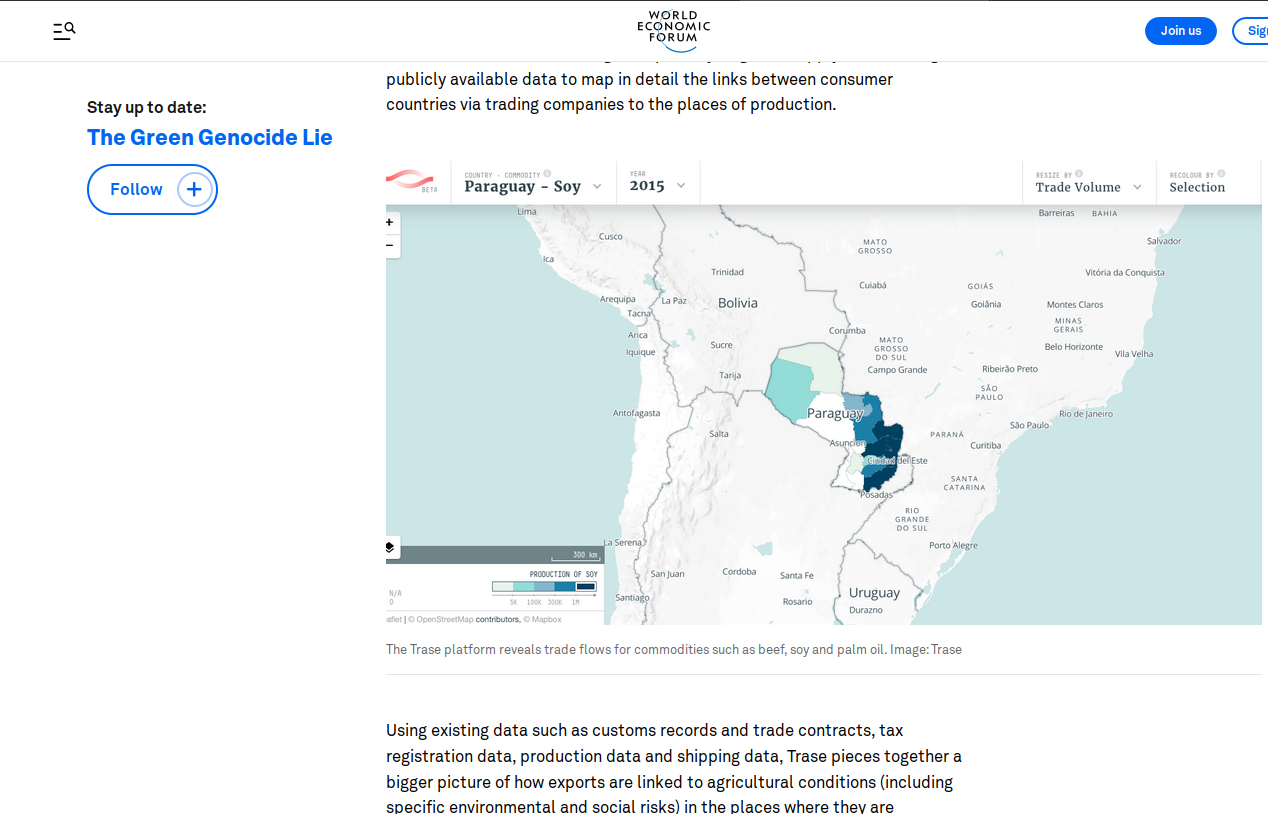
Task: Click the Salvador city label
Action: [1164, 241]
